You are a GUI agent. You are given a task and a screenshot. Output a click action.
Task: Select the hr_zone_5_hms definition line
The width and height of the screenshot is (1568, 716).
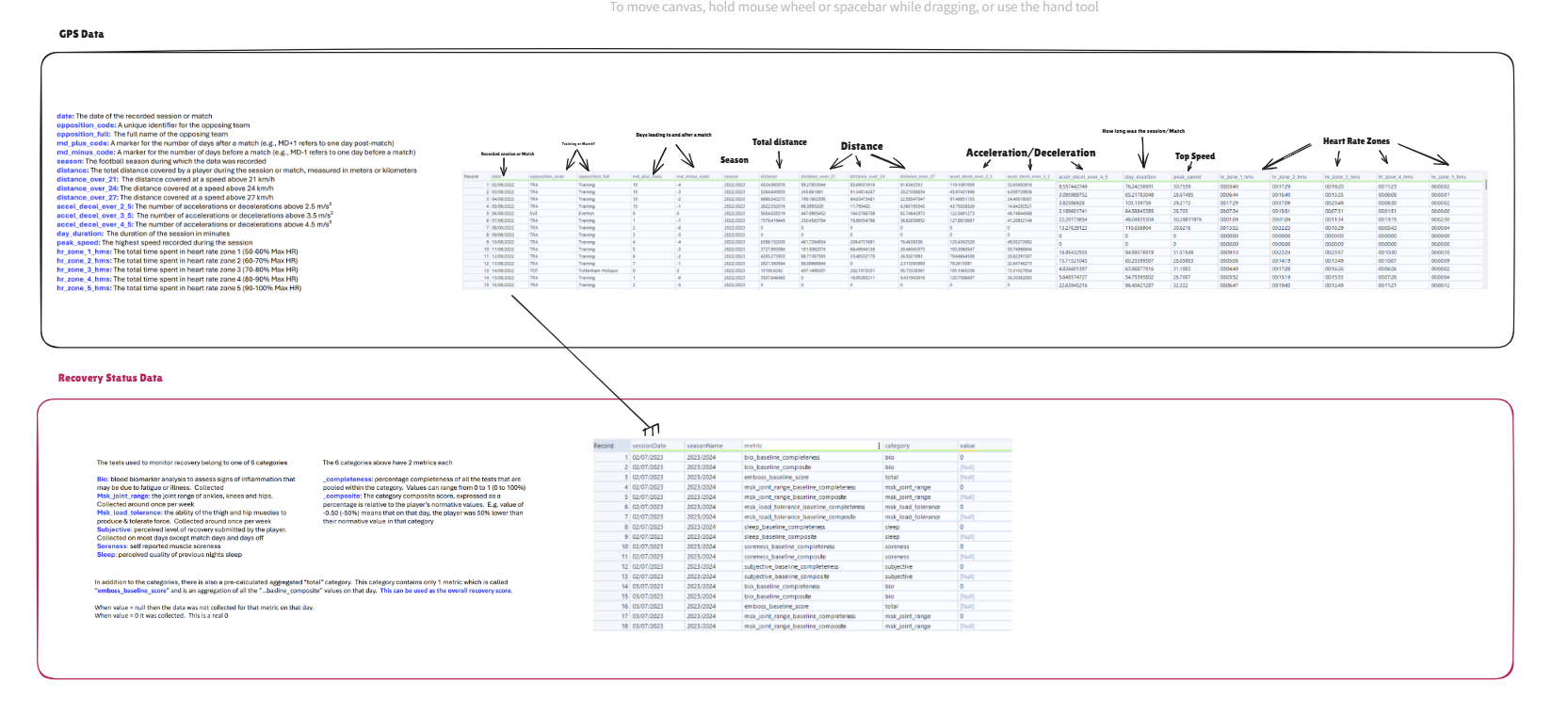[x=179, y=288]
